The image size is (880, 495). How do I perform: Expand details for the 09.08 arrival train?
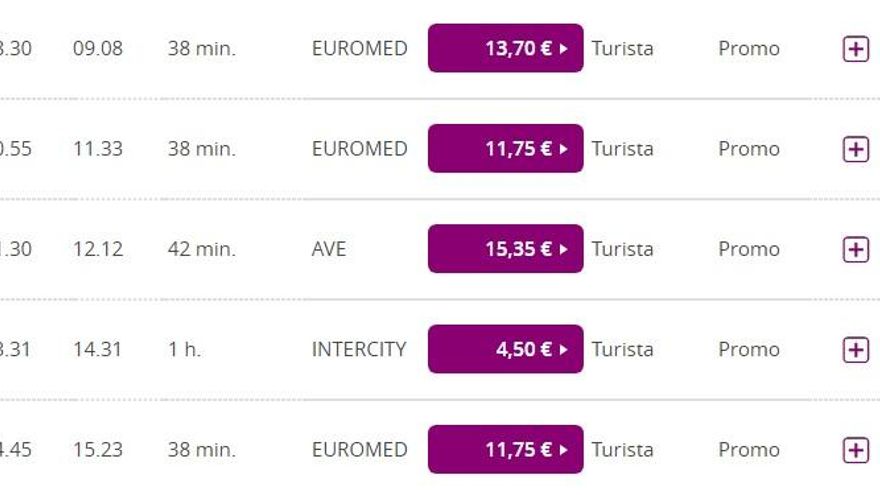(855, 49)
